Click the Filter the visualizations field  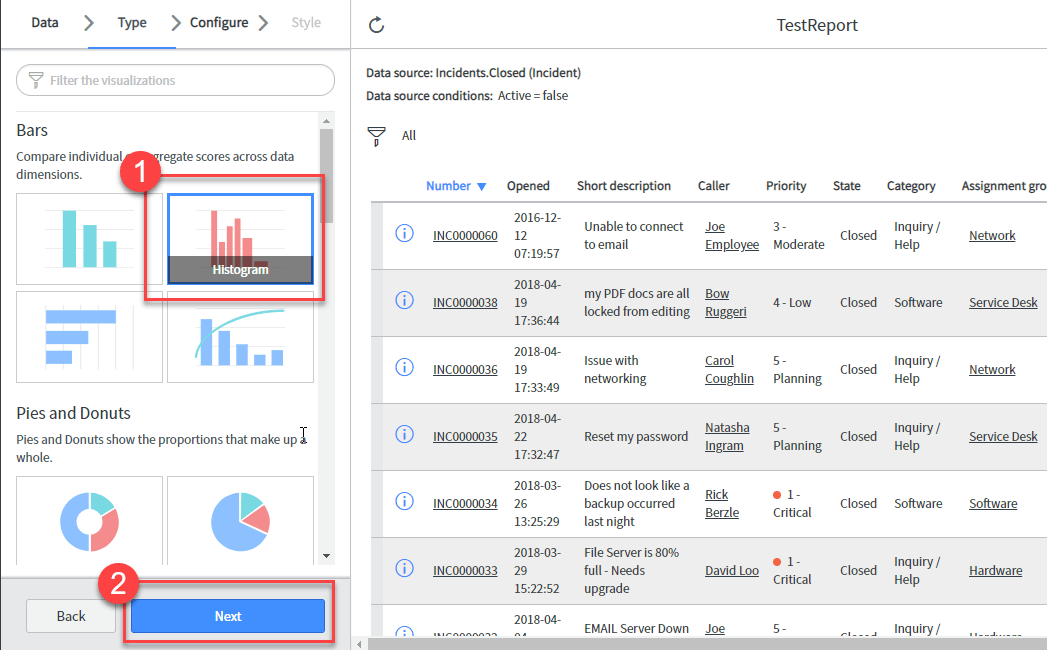pos(175,80)
